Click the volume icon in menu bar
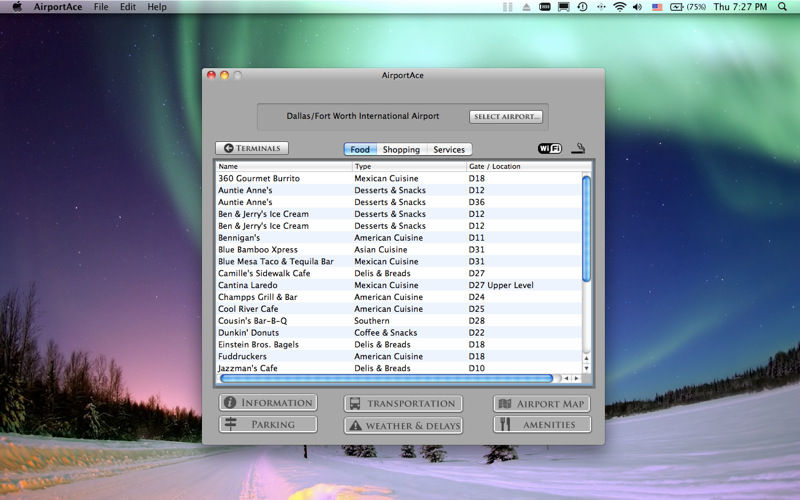800x500 pixels. (x=637, y=7)
